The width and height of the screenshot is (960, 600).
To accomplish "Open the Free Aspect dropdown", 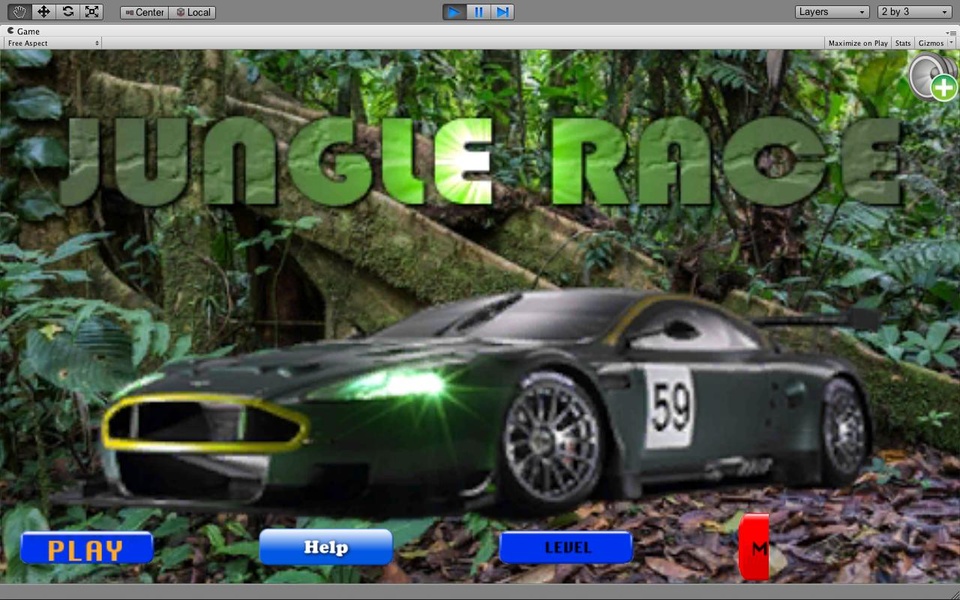I will point(53,43).
